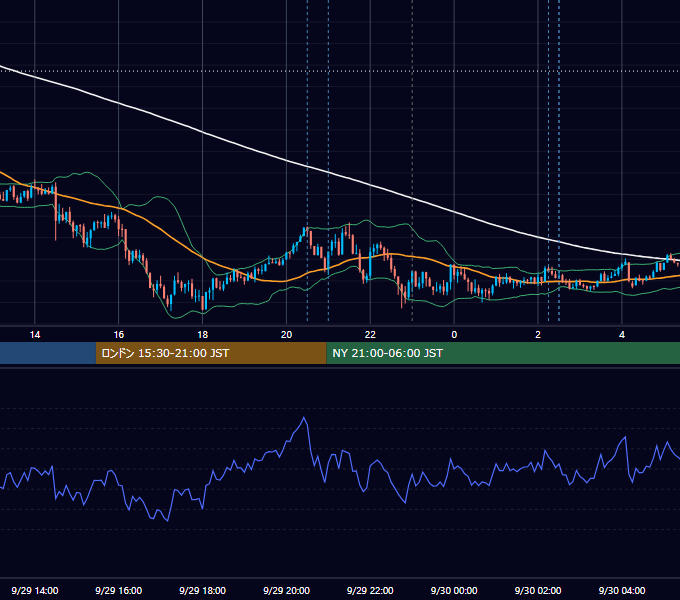Screen dimensions: 680x600
Task: Click the 9/29 18:00 date label
Action: pyautogui.click(x=203, y=590)
